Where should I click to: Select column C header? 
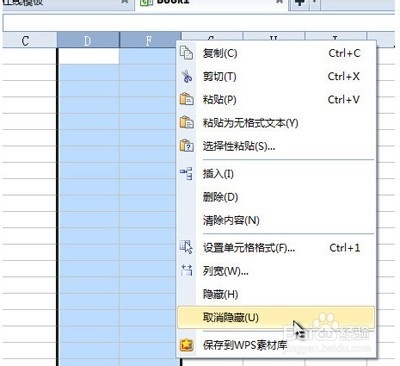point(29,40)
